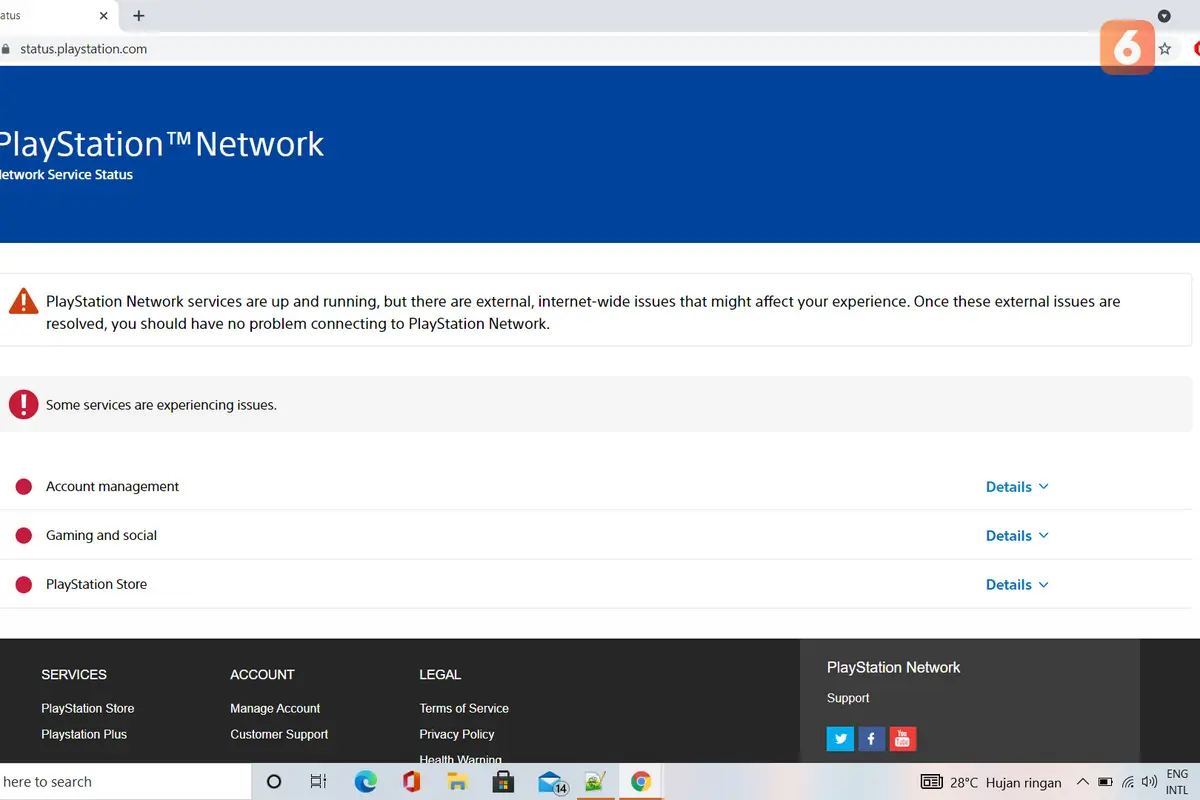The height and width of the screenshot is (800, 1200).
Task: Switch to Google Chrome in the taskbar
Action: click(641, 782)
